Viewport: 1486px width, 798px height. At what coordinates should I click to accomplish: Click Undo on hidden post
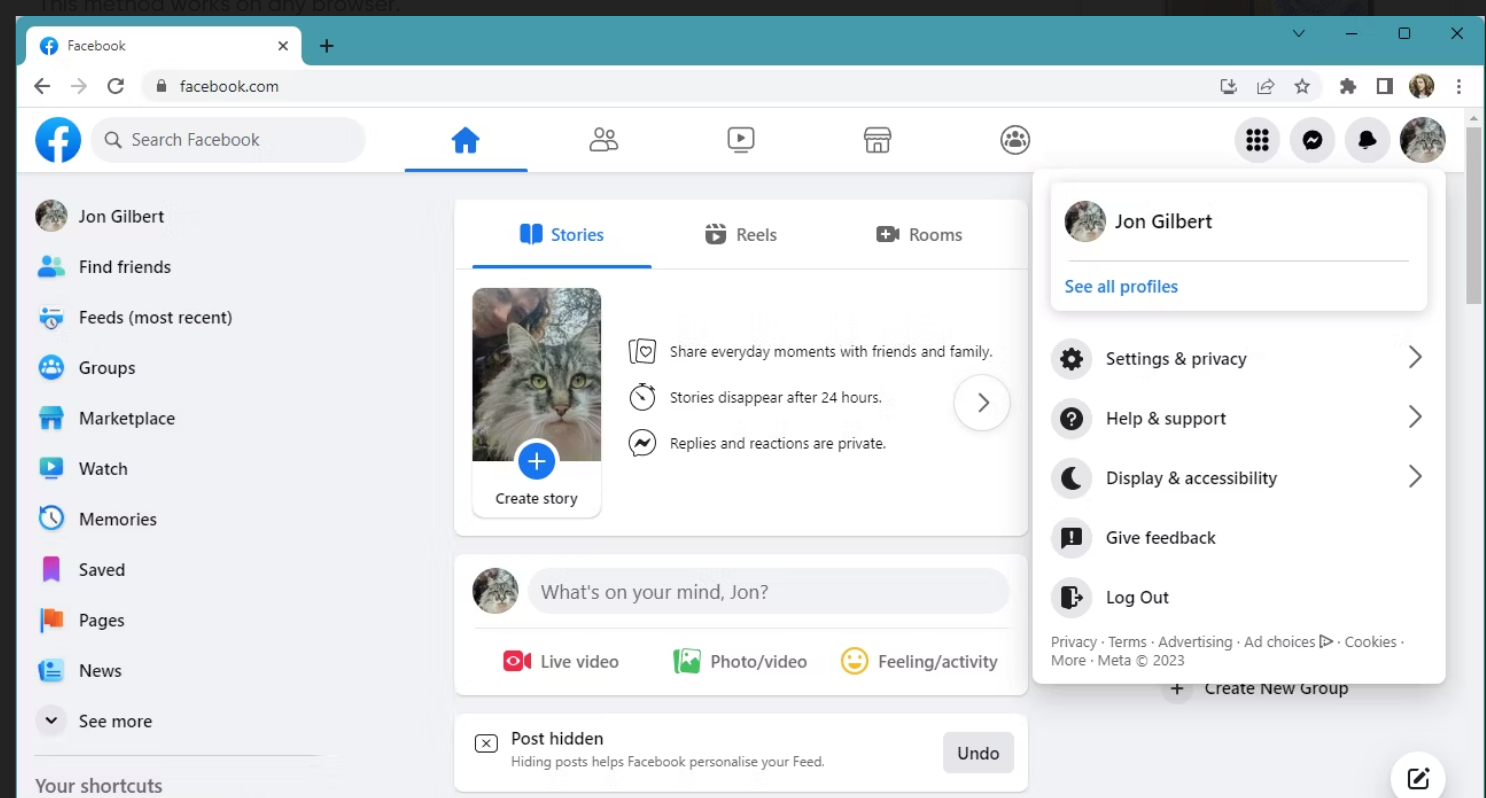click(978, 753)
